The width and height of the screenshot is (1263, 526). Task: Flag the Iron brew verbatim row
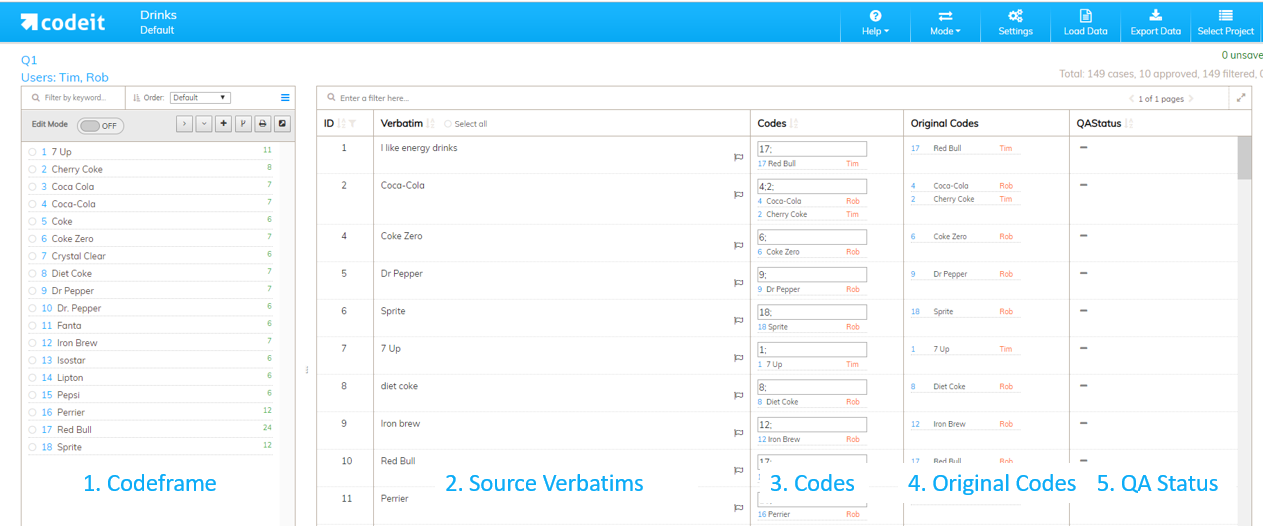[739, 433]
